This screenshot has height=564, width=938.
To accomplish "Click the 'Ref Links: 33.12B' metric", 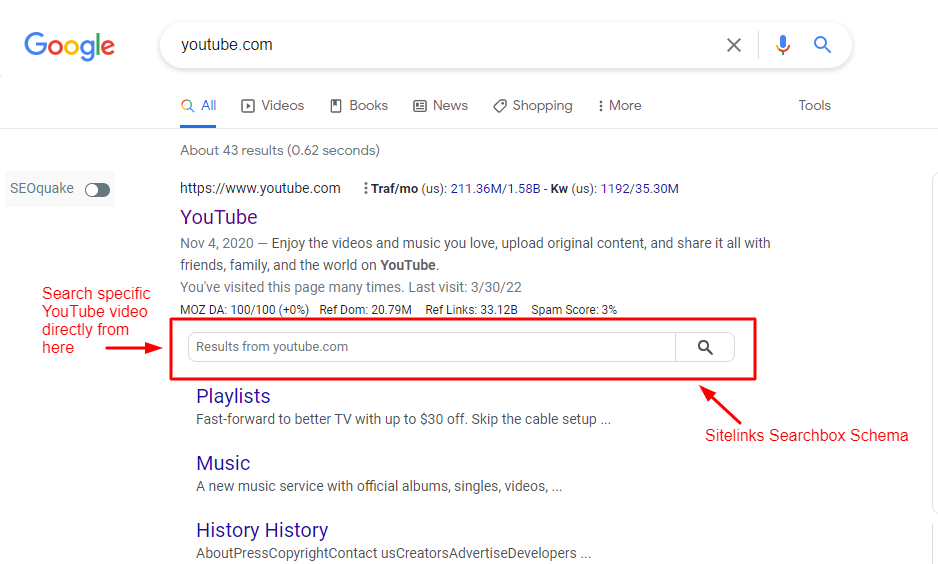I will point(471,310).
